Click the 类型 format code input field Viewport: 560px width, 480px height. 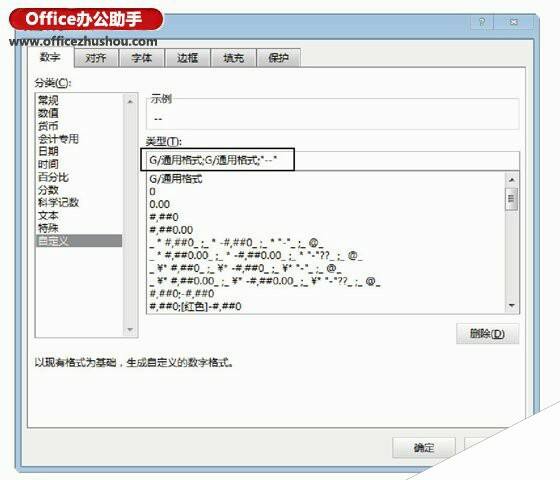pyautogui.click(x=332, y=160)
